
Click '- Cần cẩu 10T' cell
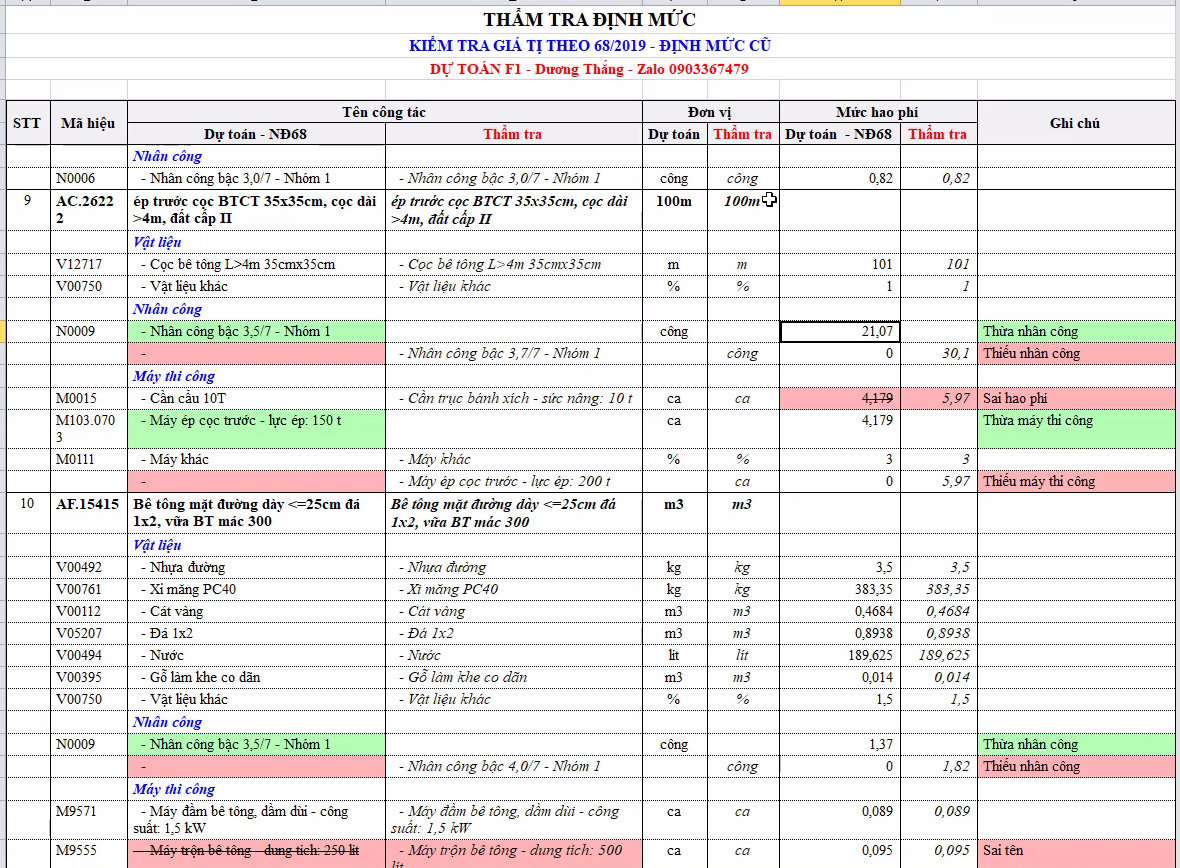256,398
